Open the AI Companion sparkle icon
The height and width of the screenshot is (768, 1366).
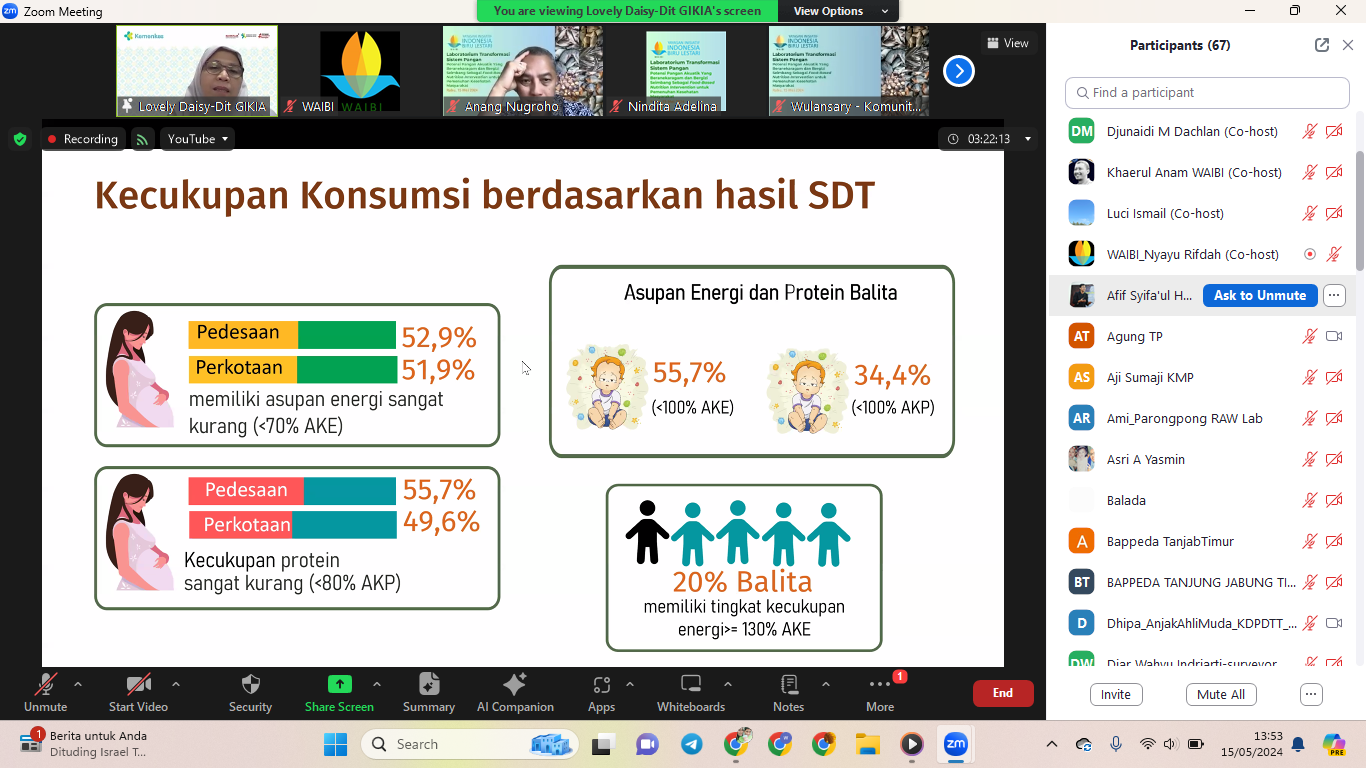515,686
